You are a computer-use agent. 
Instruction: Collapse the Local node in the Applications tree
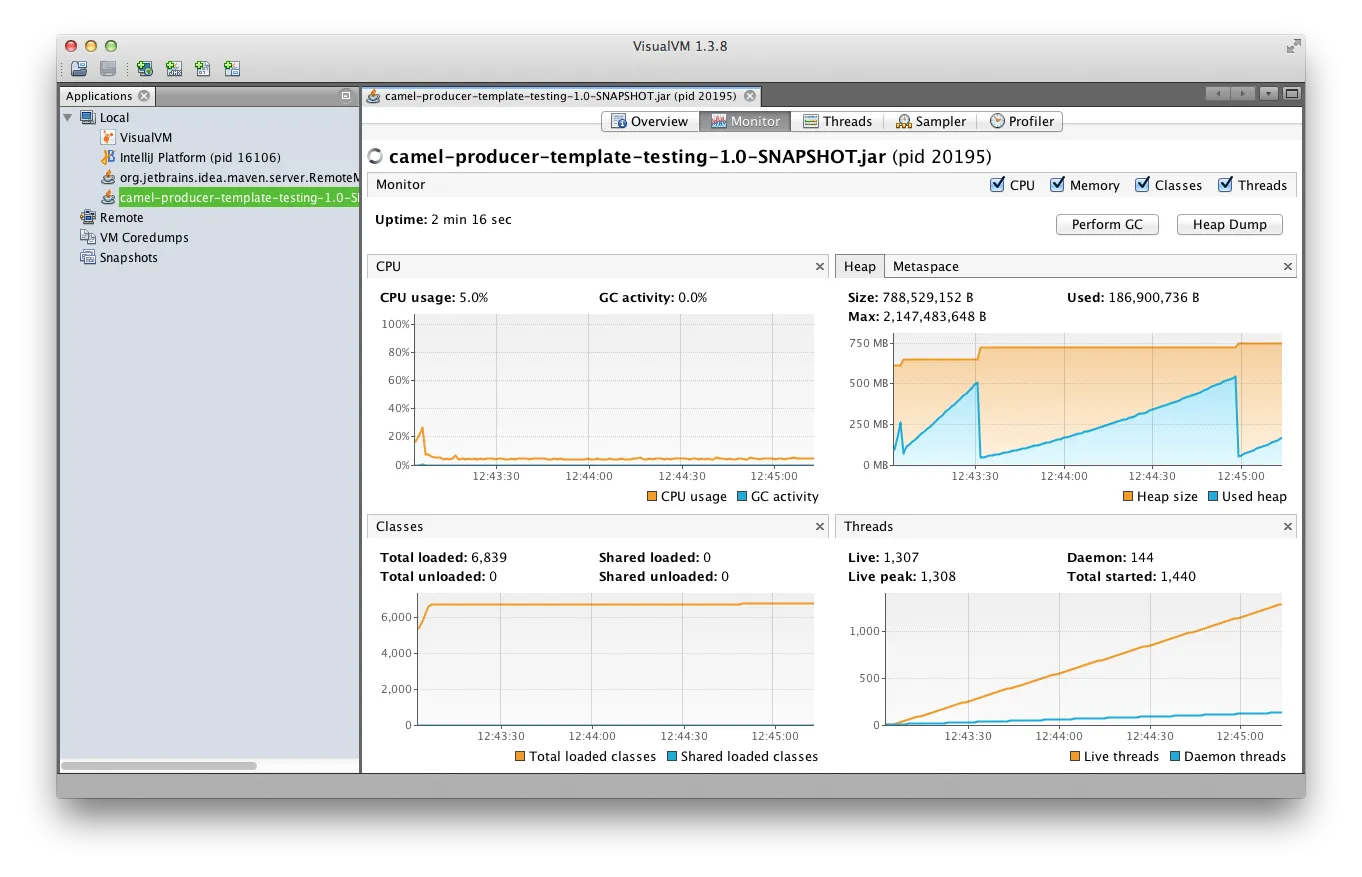(68, 117)
